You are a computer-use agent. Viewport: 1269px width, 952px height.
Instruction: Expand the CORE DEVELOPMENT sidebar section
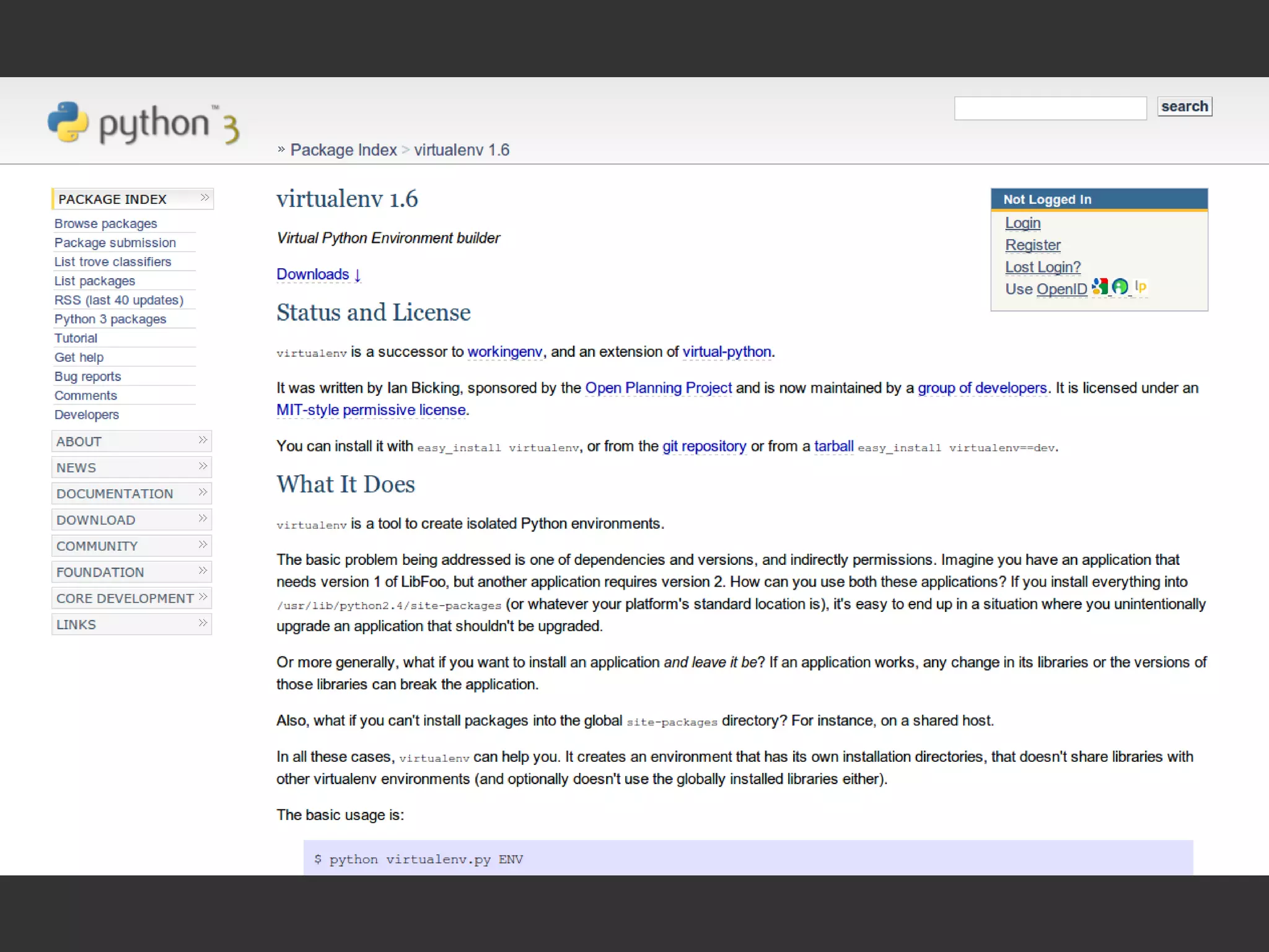coord(125,598)
